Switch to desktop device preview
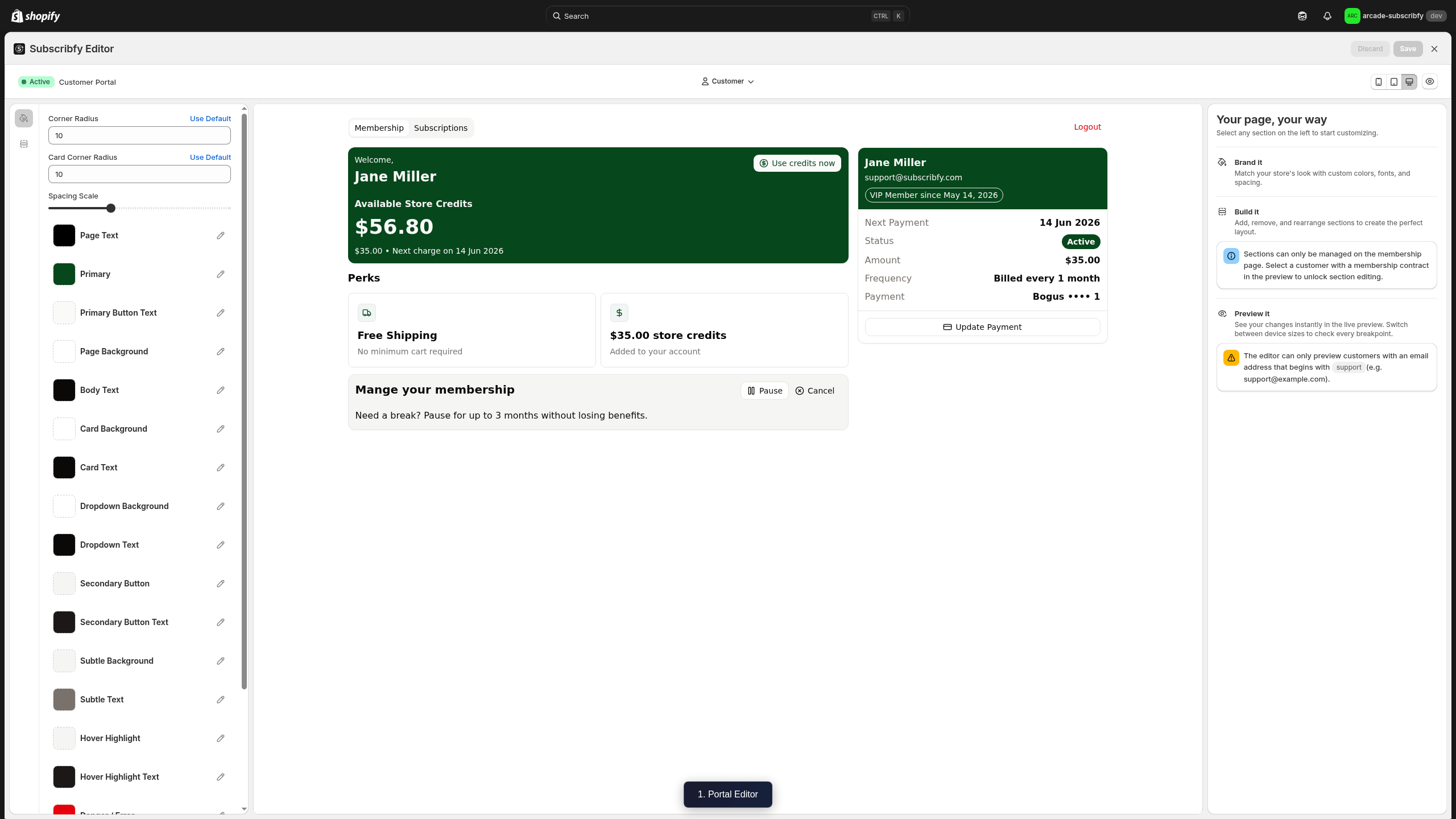 (x=1409, y=82)
